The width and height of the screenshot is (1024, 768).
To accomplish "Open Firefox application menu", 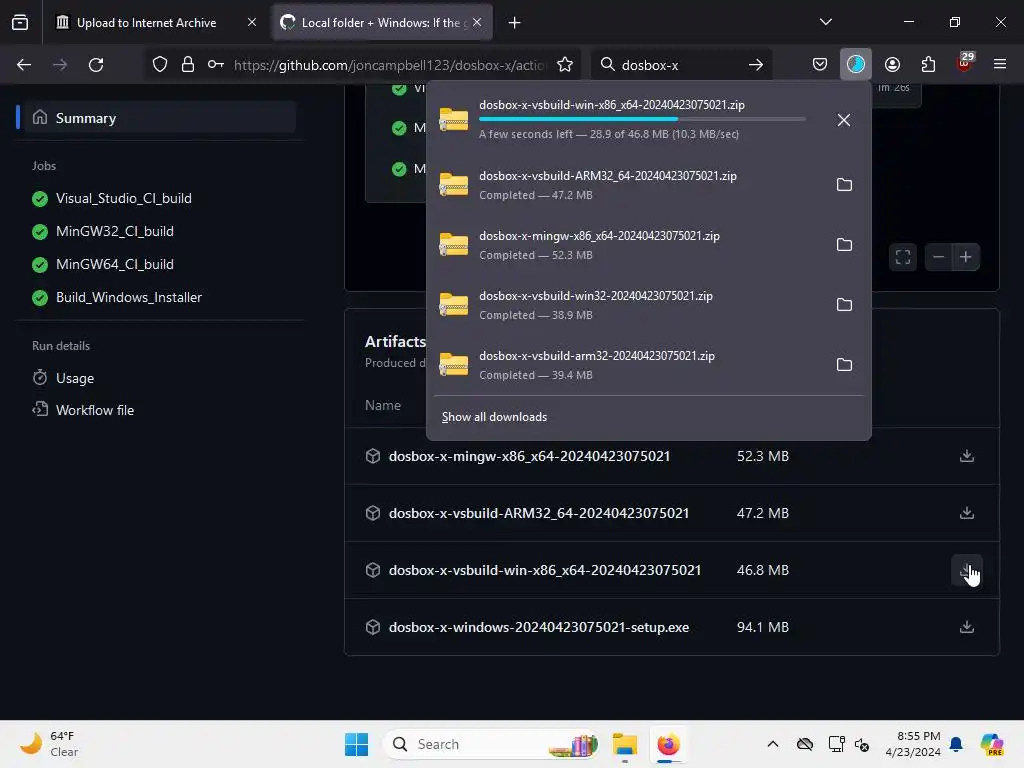I will click(1000, 65).
